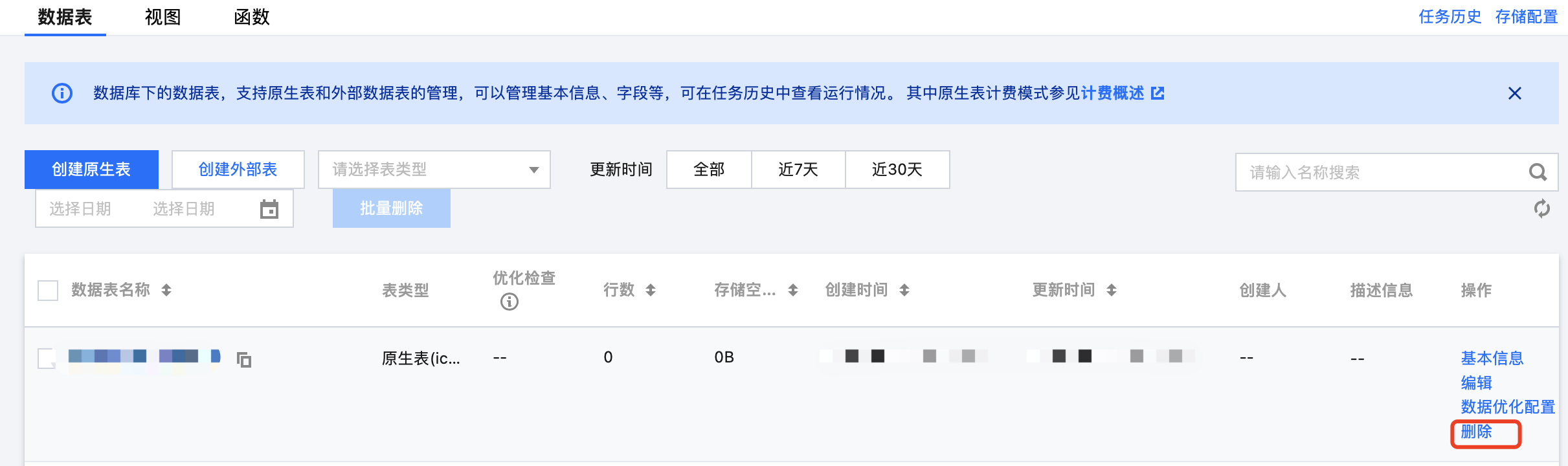Image resolution: width=1568 pixels, height=466 pixels.
Task: Tick the select-all checkbox in the table header
Action: tap(48, 291)
